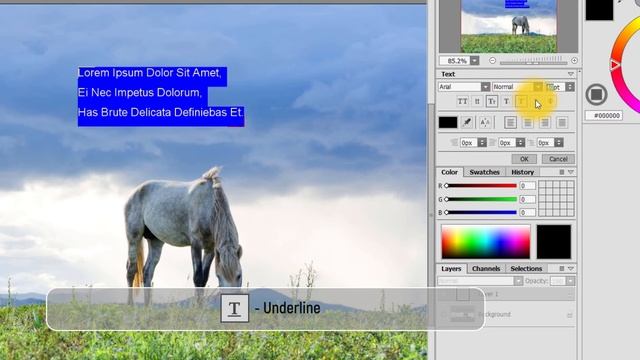Screen dimensions: 640x360
Task: Toggle All Caps (TT) text style
Action: coord(462,101)
